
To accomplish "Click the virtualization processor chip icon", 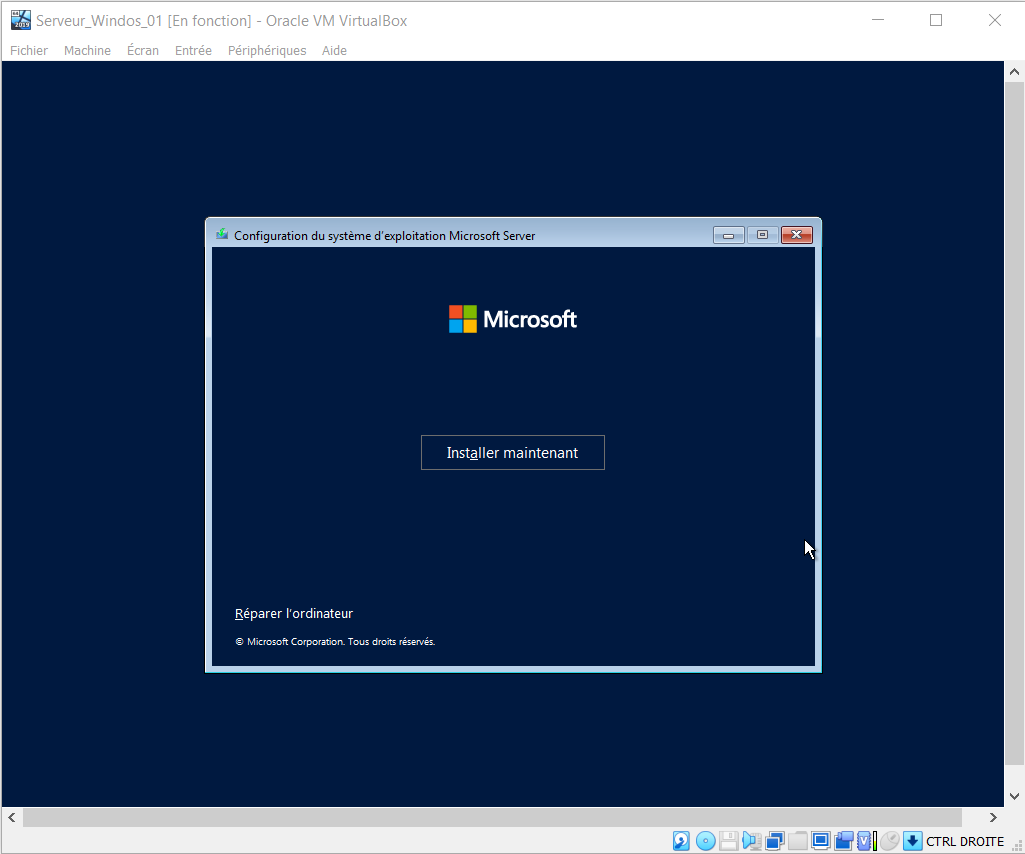I will [865, 841].
